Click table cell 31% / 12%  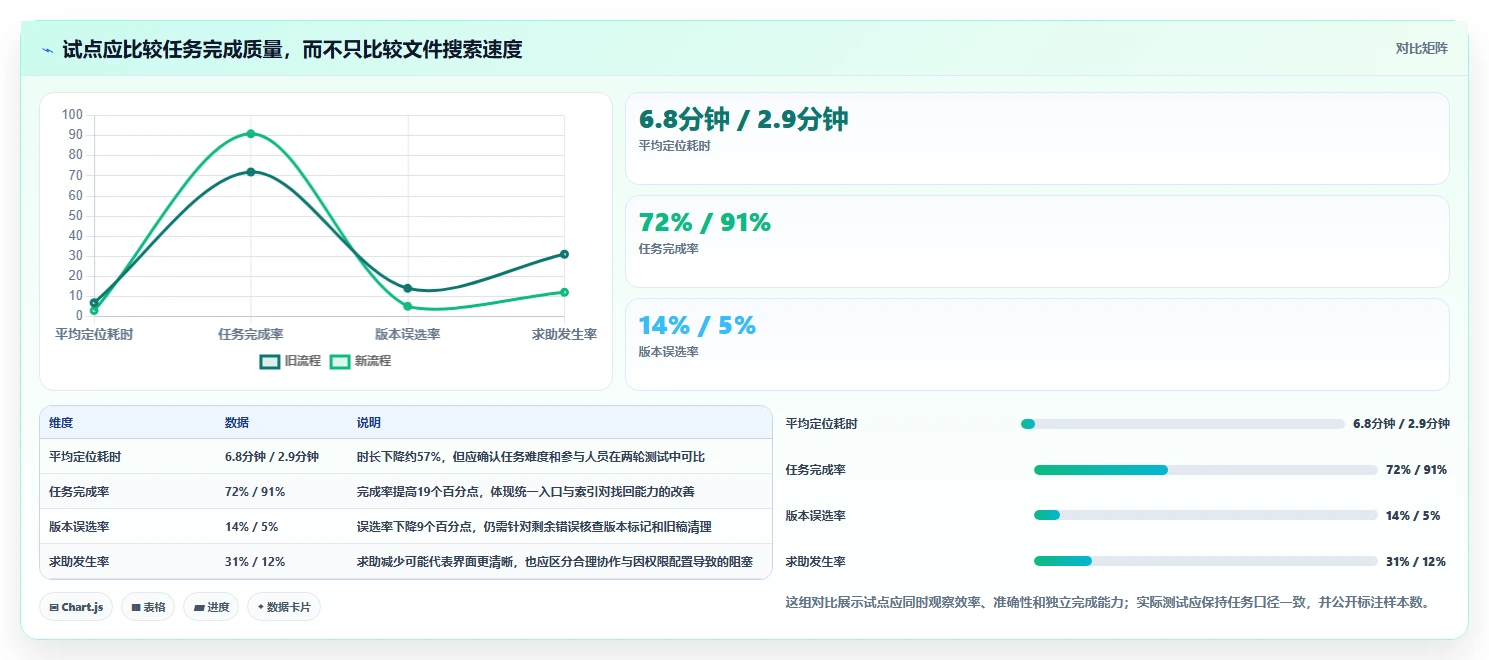pos(255,562)
